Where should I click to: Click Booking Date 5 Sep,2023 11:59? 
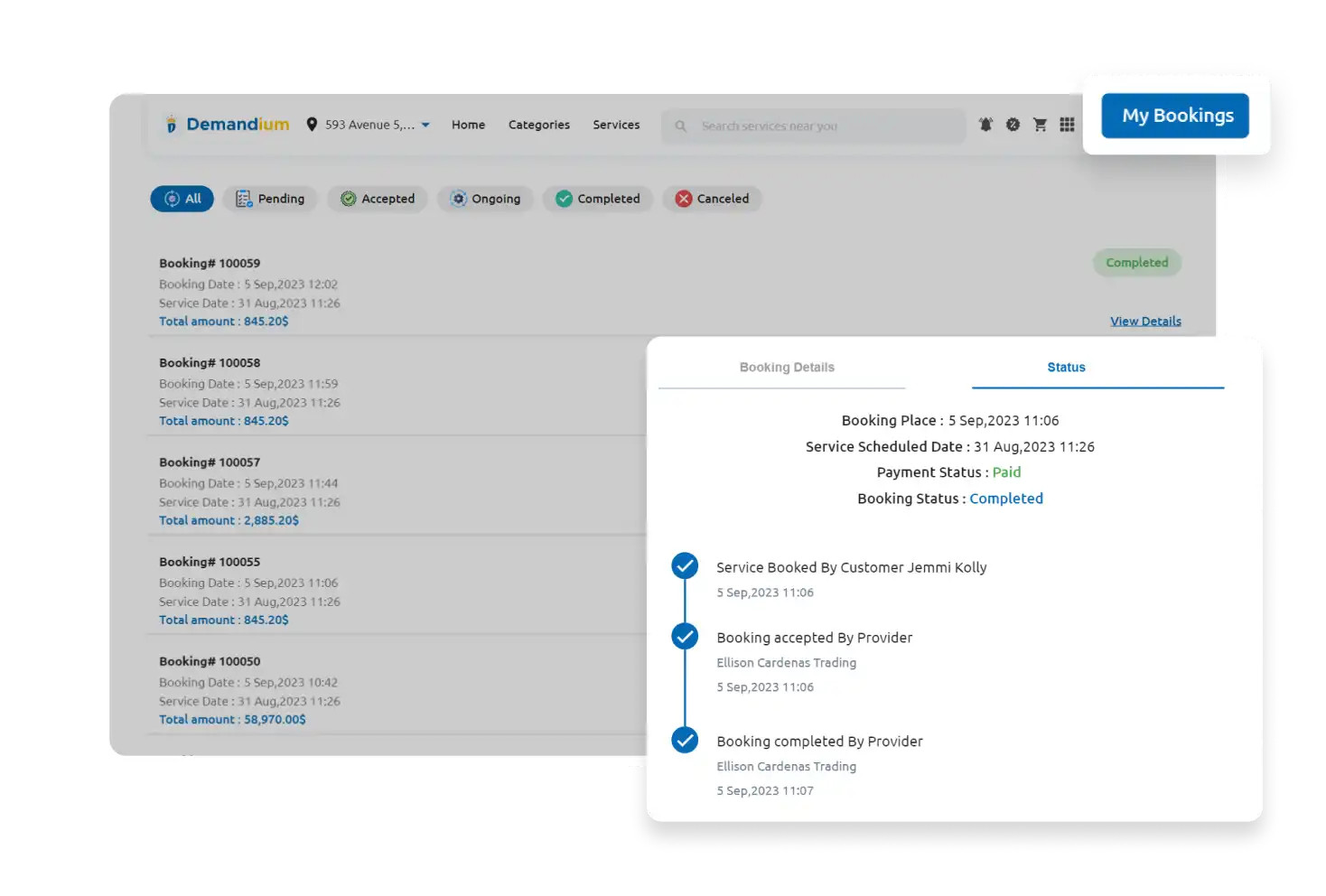(x=248, y=384)
